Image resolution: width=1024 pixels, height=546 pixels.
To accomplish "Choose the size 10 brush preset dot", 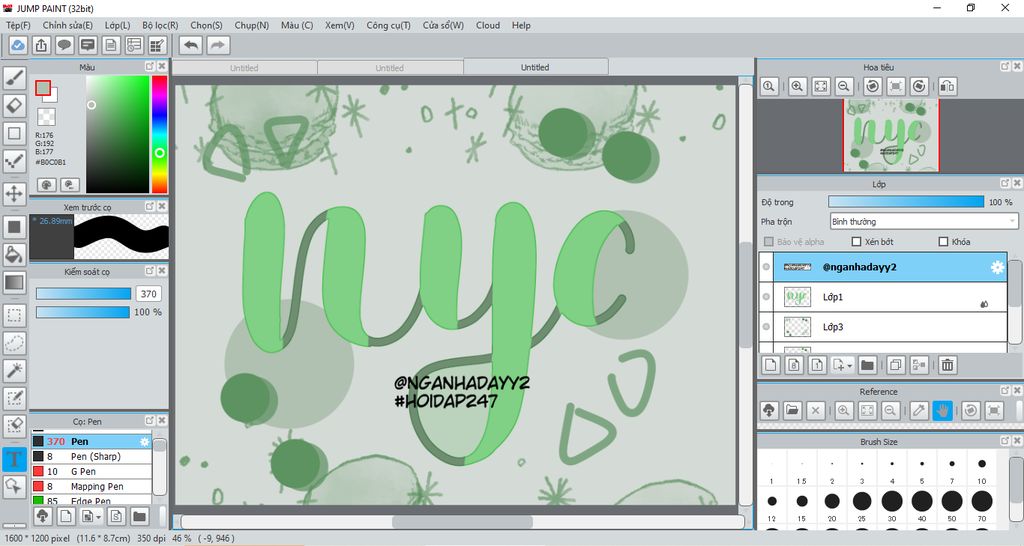I will [x=982, y=464].
